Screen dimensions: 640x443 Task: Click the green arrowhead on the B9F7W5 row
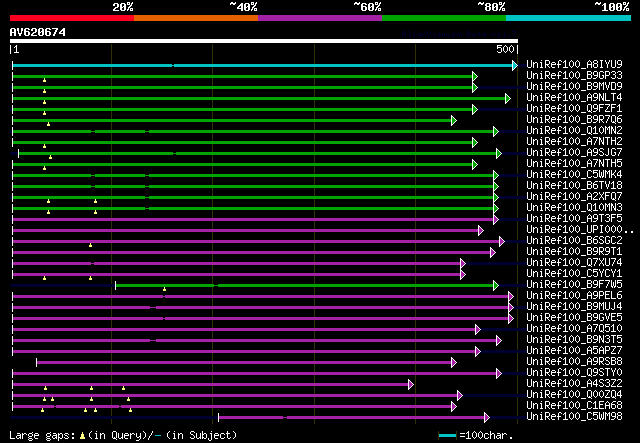496,285
